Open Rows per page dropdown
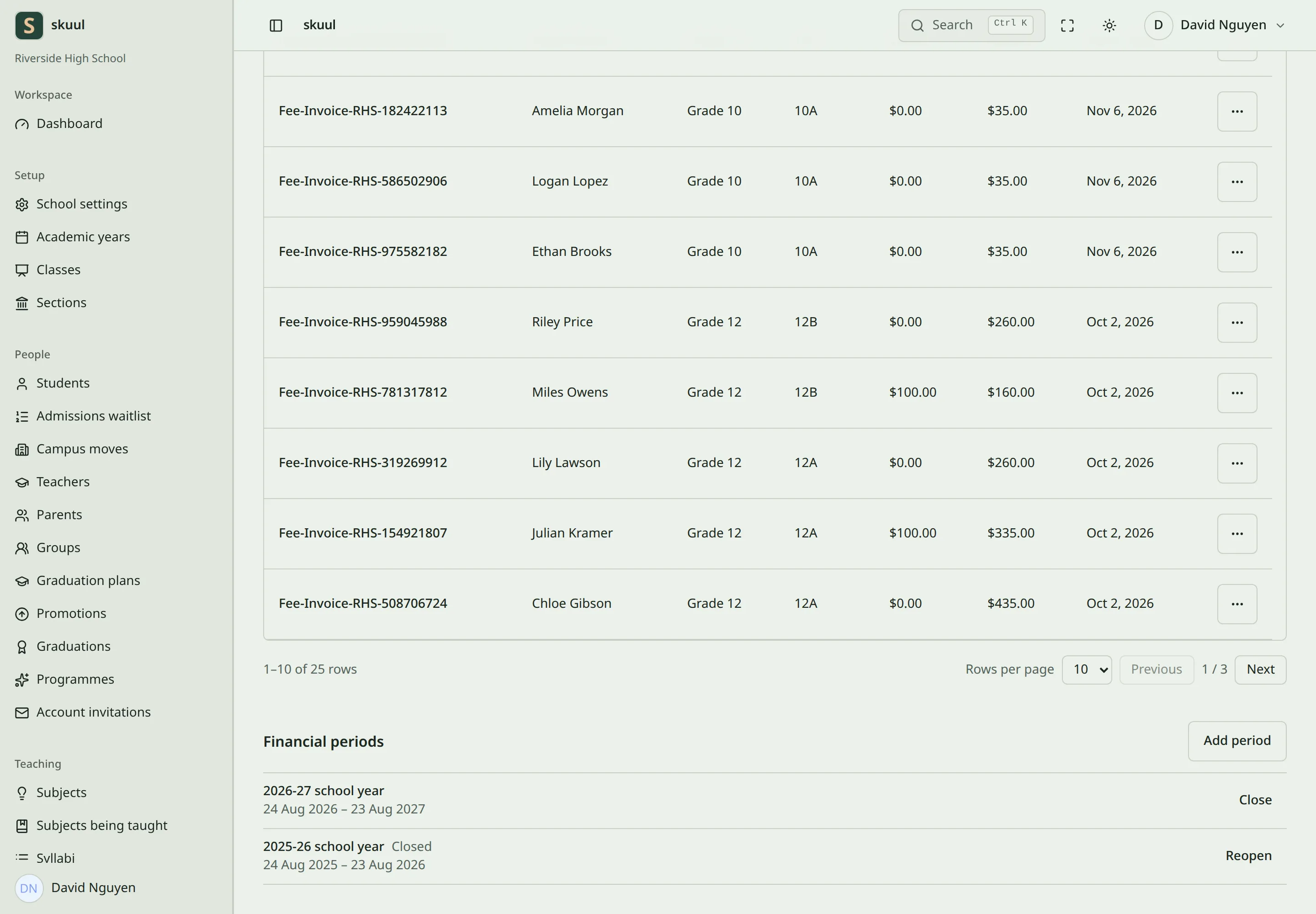 (1086, 670)
